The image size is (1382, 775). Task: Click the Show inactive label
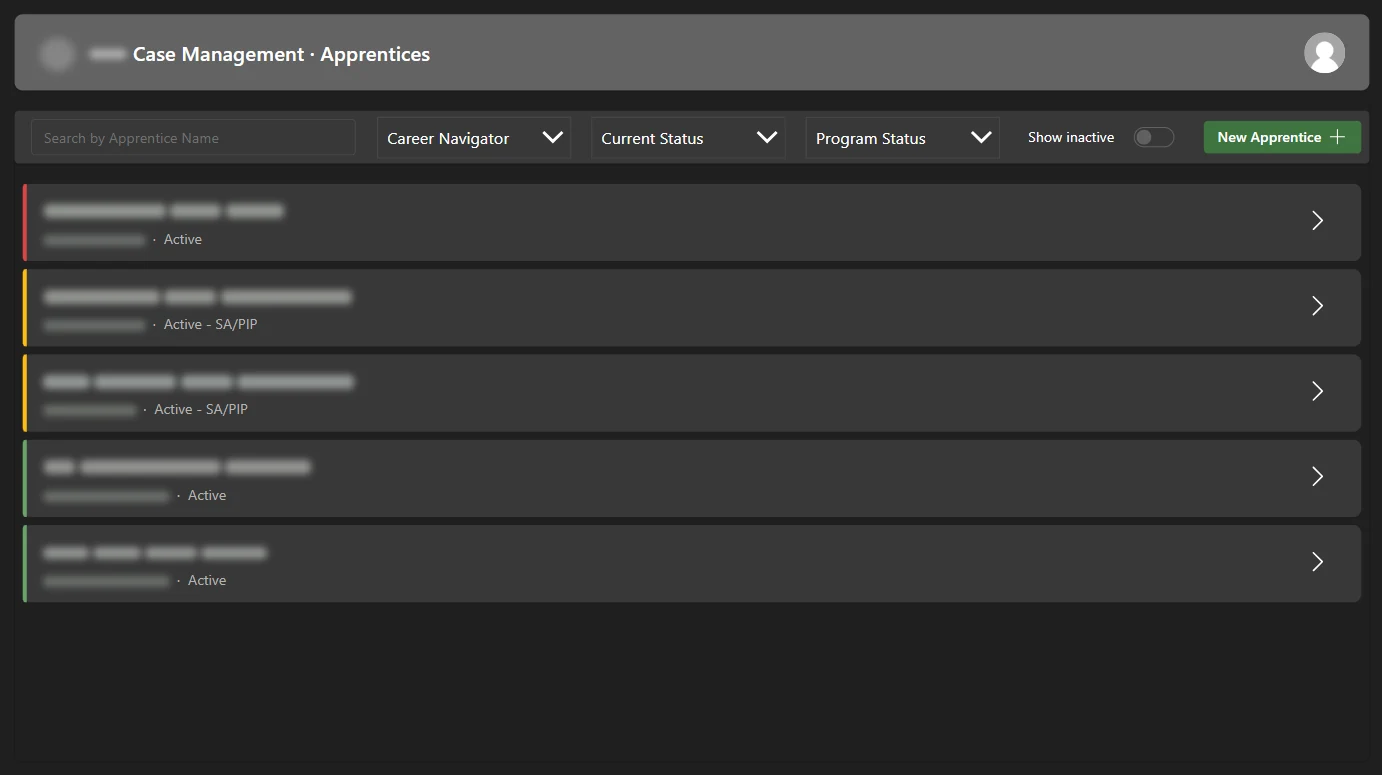(x=1071, y=137)
